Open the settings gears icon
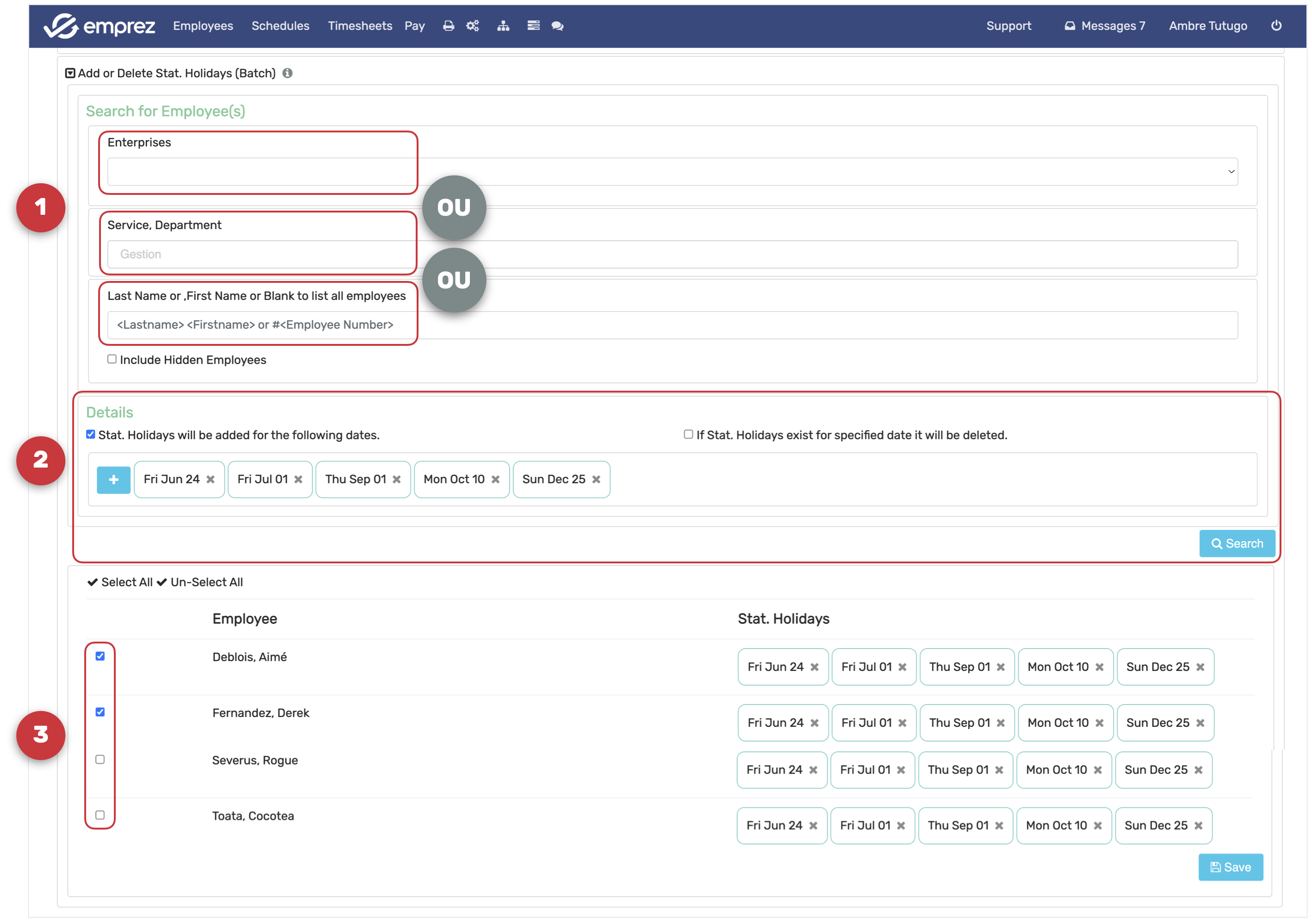The height and width of the screenshot is (924, 1312). [473, 26]
